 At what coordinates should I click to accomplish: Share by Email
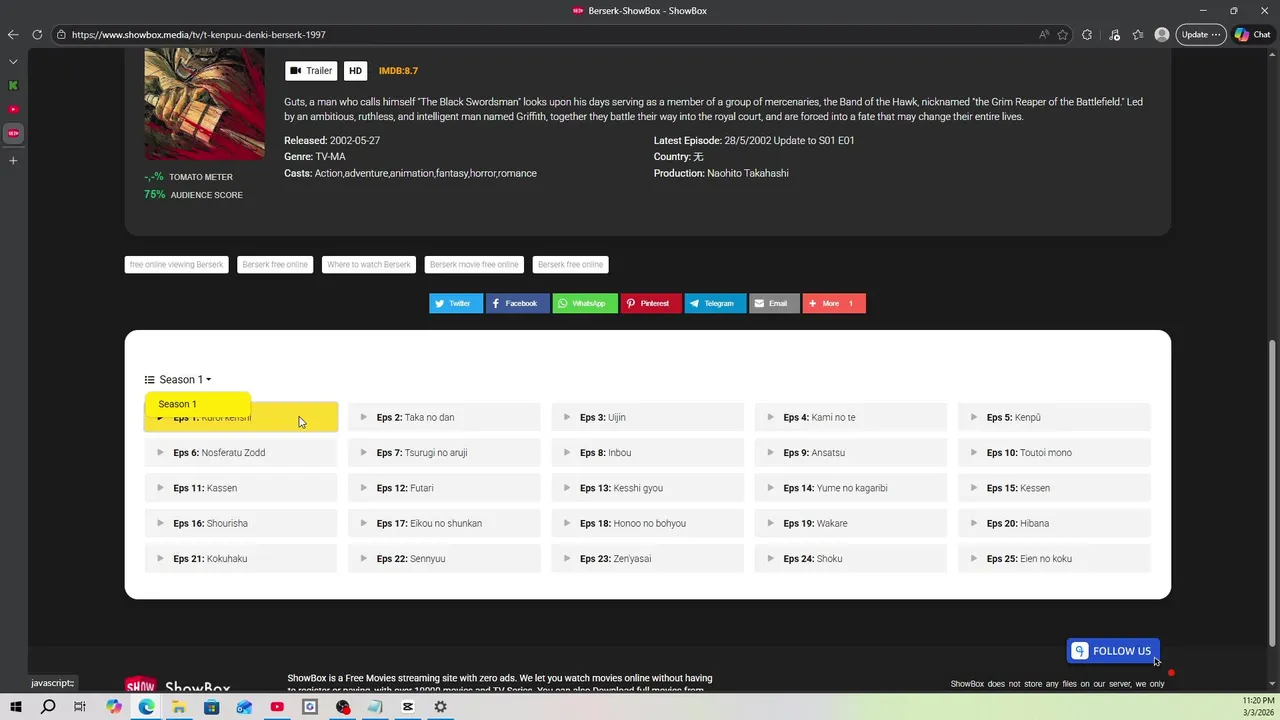point(774,303)
